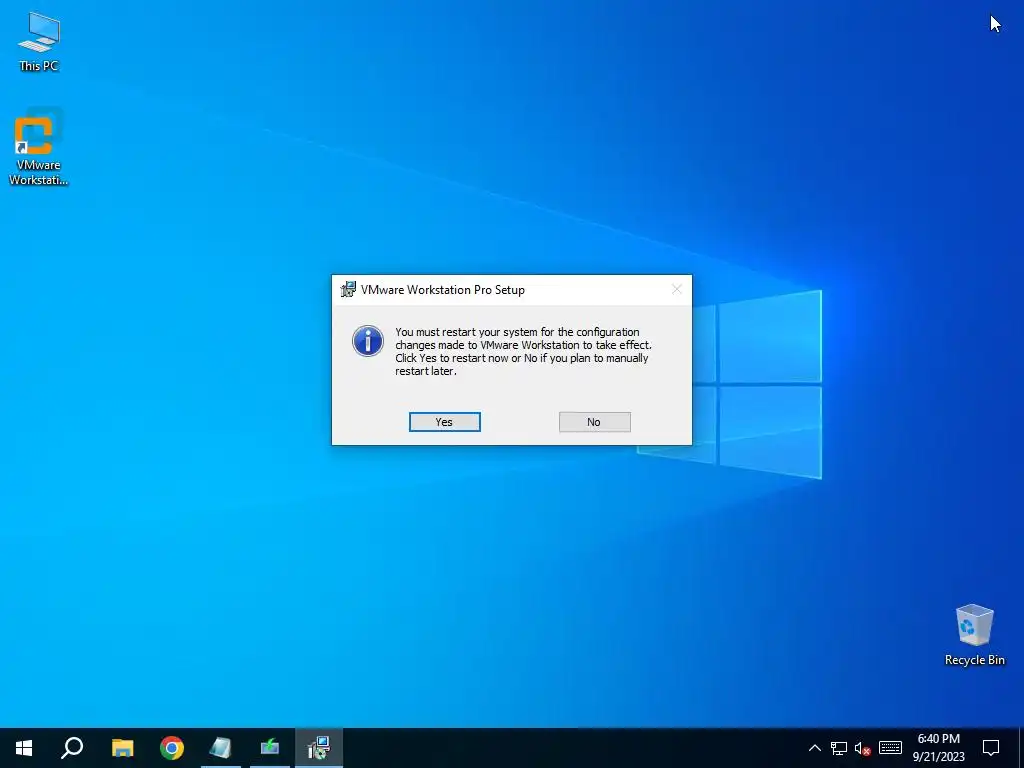Open the touch keyboard tray icon
This screenshot has height=768, width=1024.
coord(890,748)
